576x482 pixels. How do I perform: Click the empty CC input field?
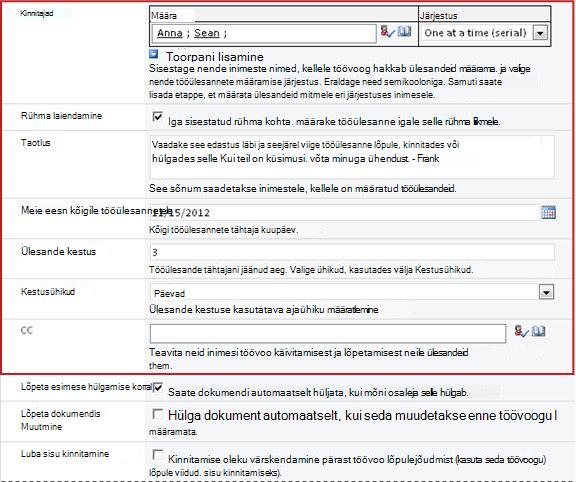(x=328, y=334)
